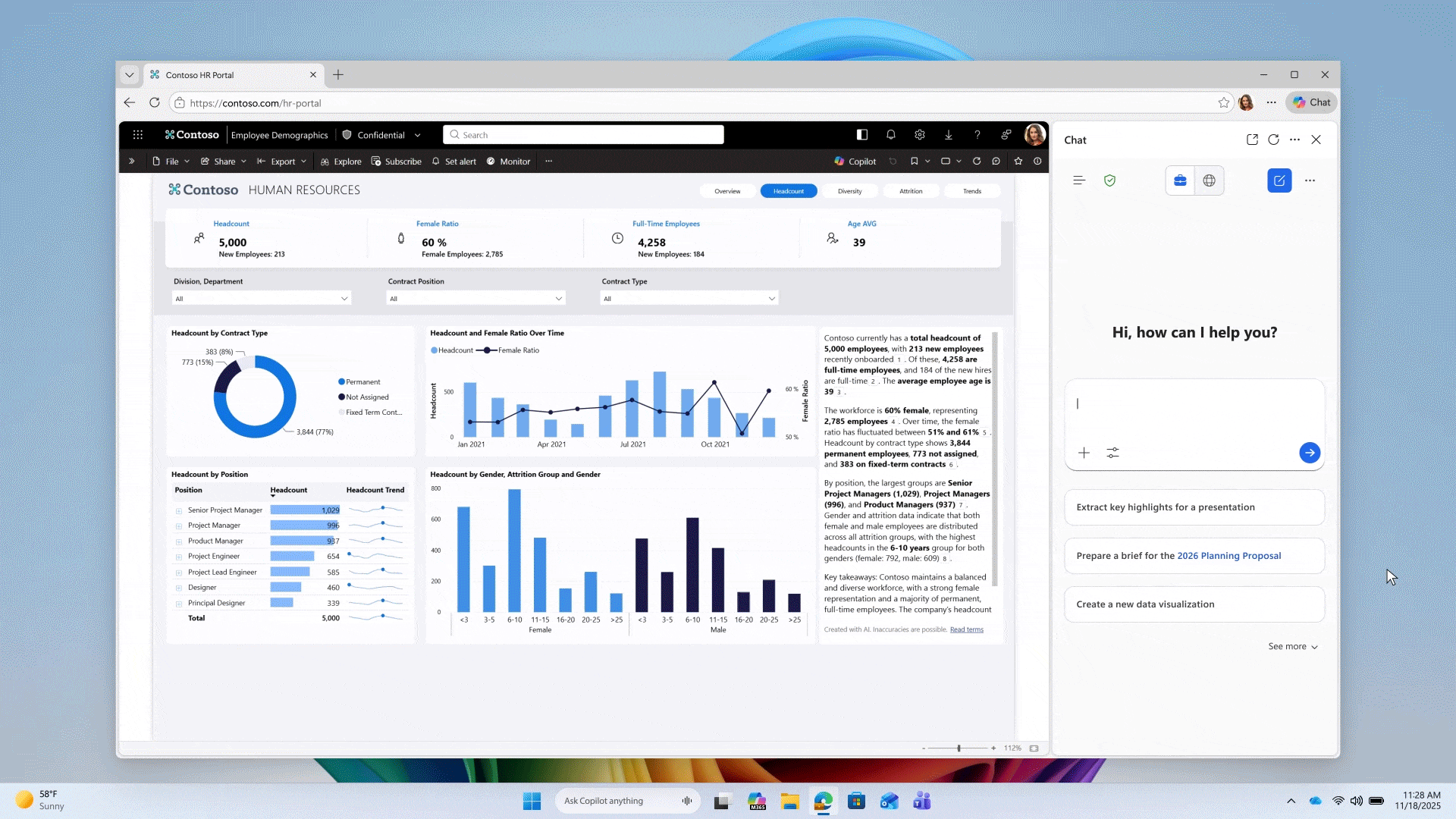Click the download arrow icon in the header
This screenshot has height=819, width=1456.
click(949, 135)
